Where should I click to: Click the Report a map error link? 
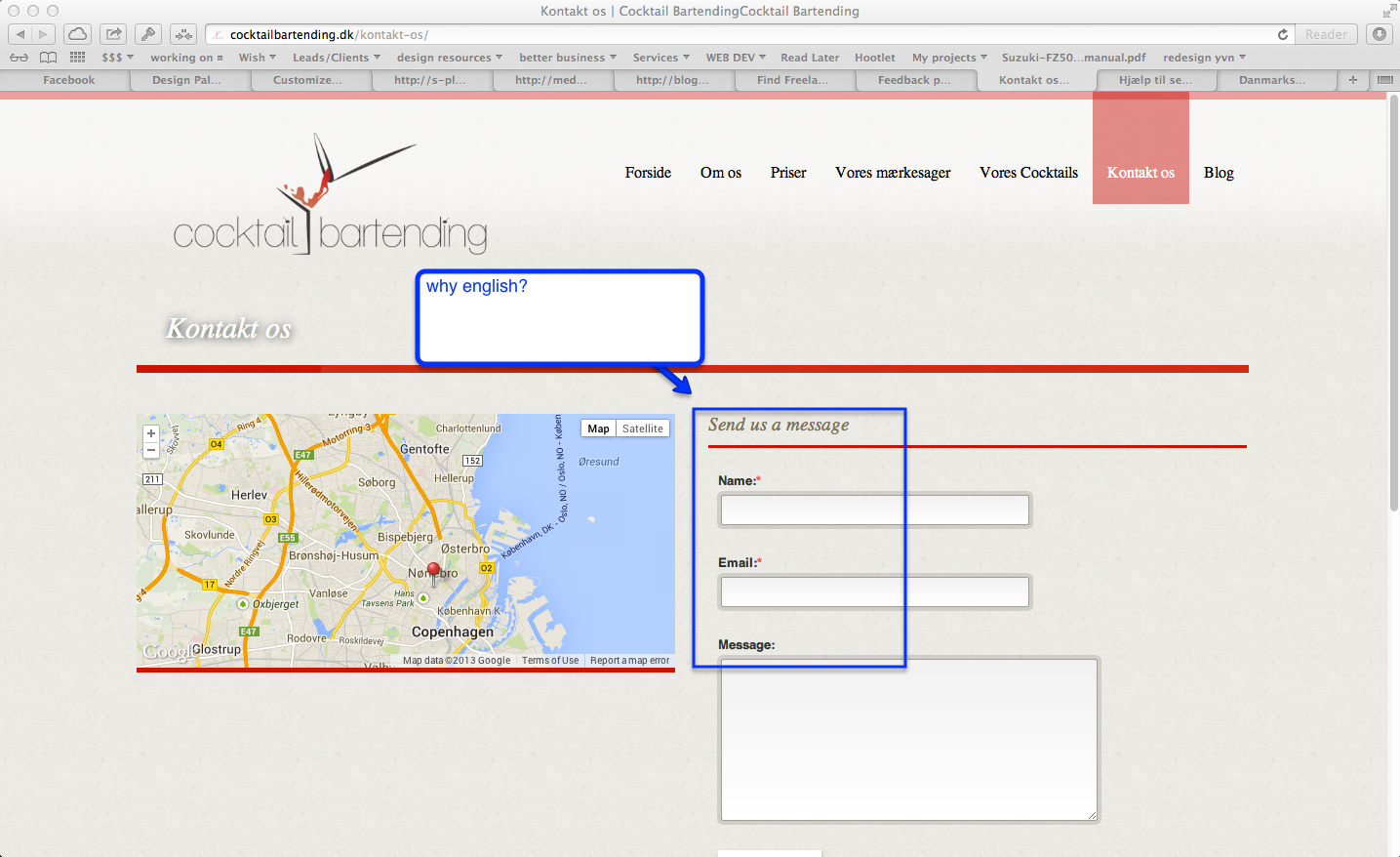629,661
